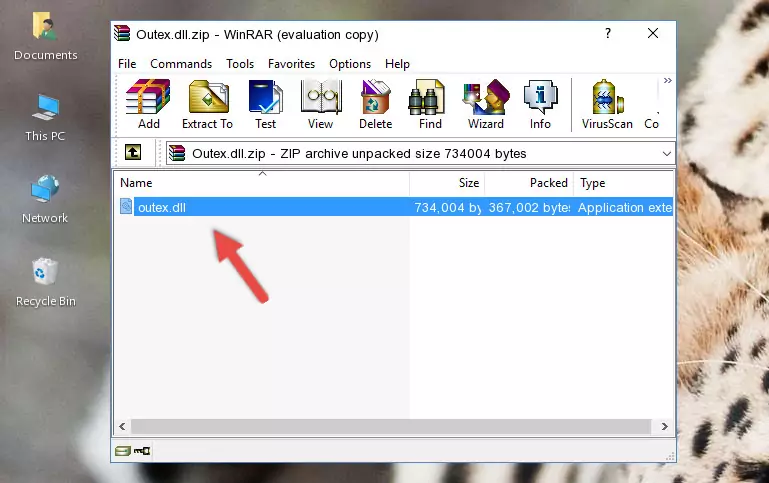Screen dimensions: 769x483
Task: Click the horizontal scrollbar left arrow
Action: (122, 427)
